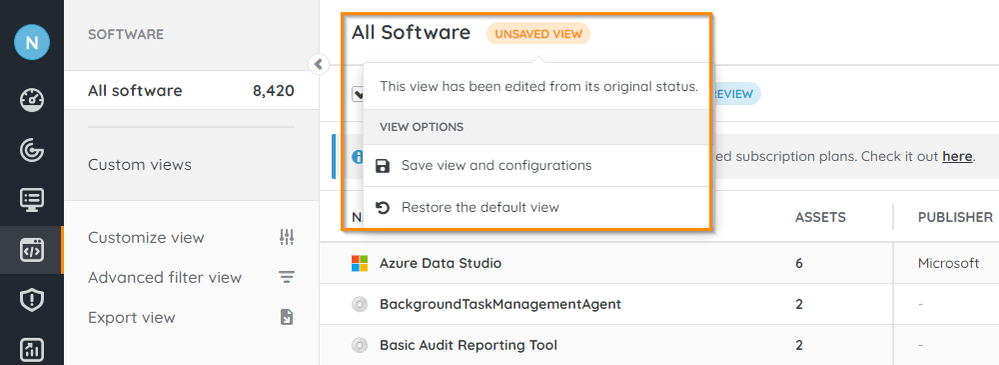Viewport: 999px width, 365px height.
Task: Collapse the software side panel with the arrow
Action: 319,64
